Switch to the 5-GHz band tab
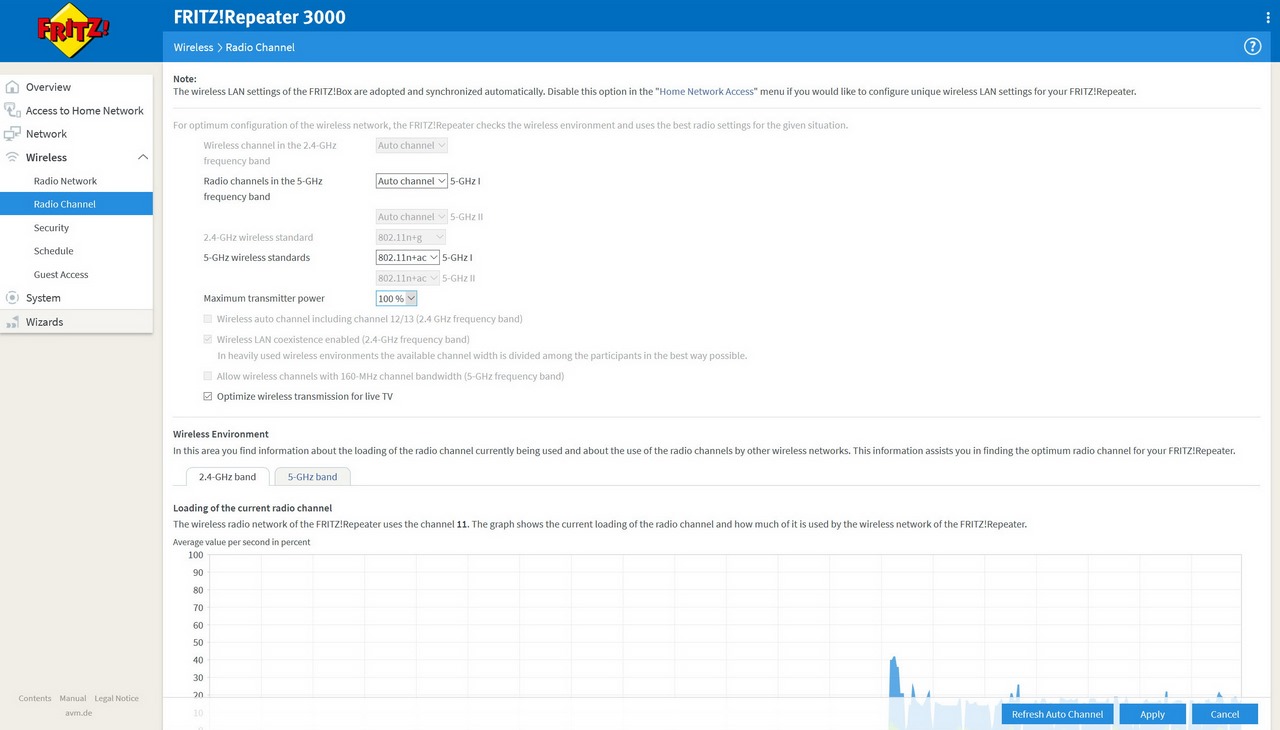This screenshot has height=730, width=1280. (312, 477)
